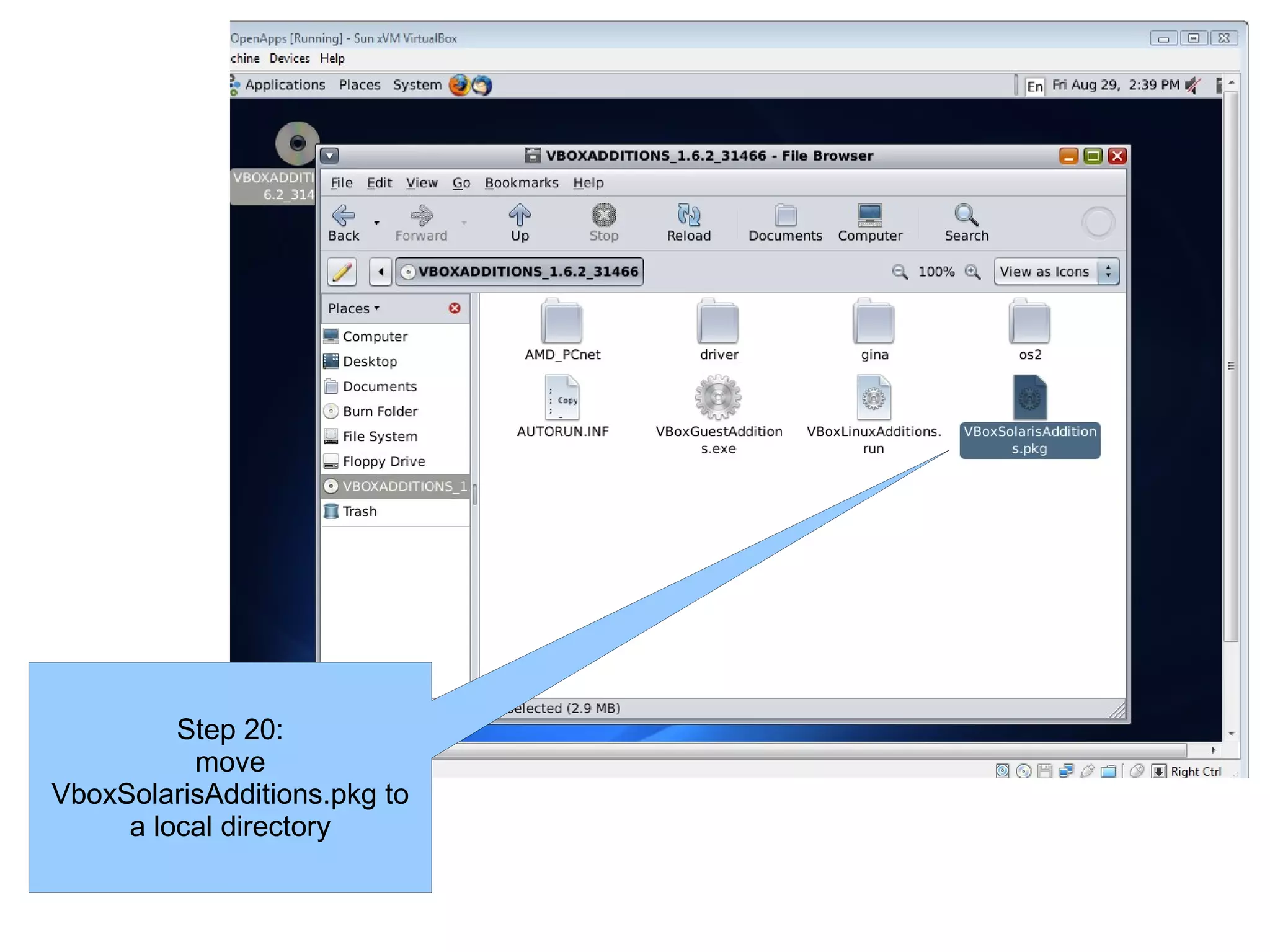
Task: Select the os2 folder
Action: point(1030,330)
